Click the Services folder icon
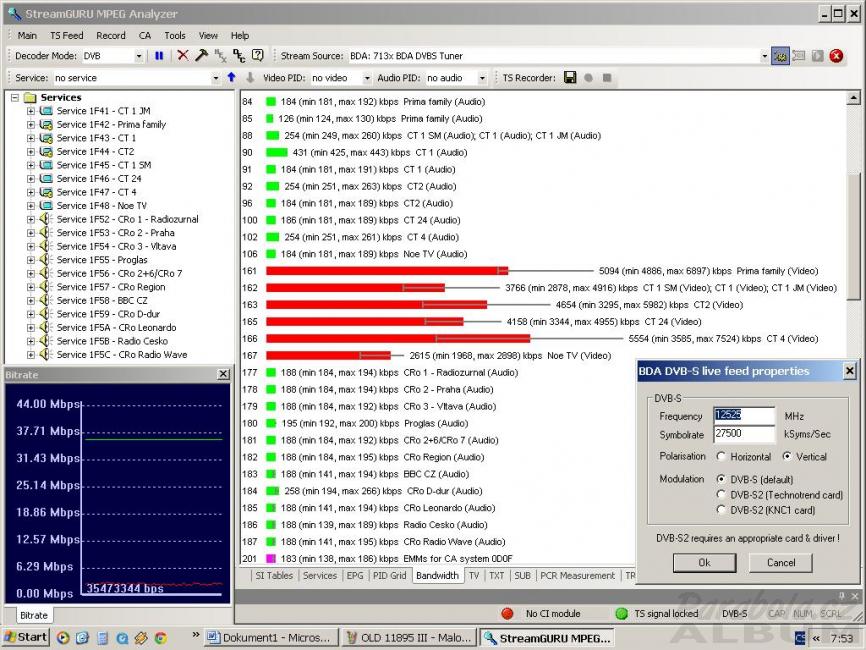This screenshot has height=650, width=866. pos(30,98)
